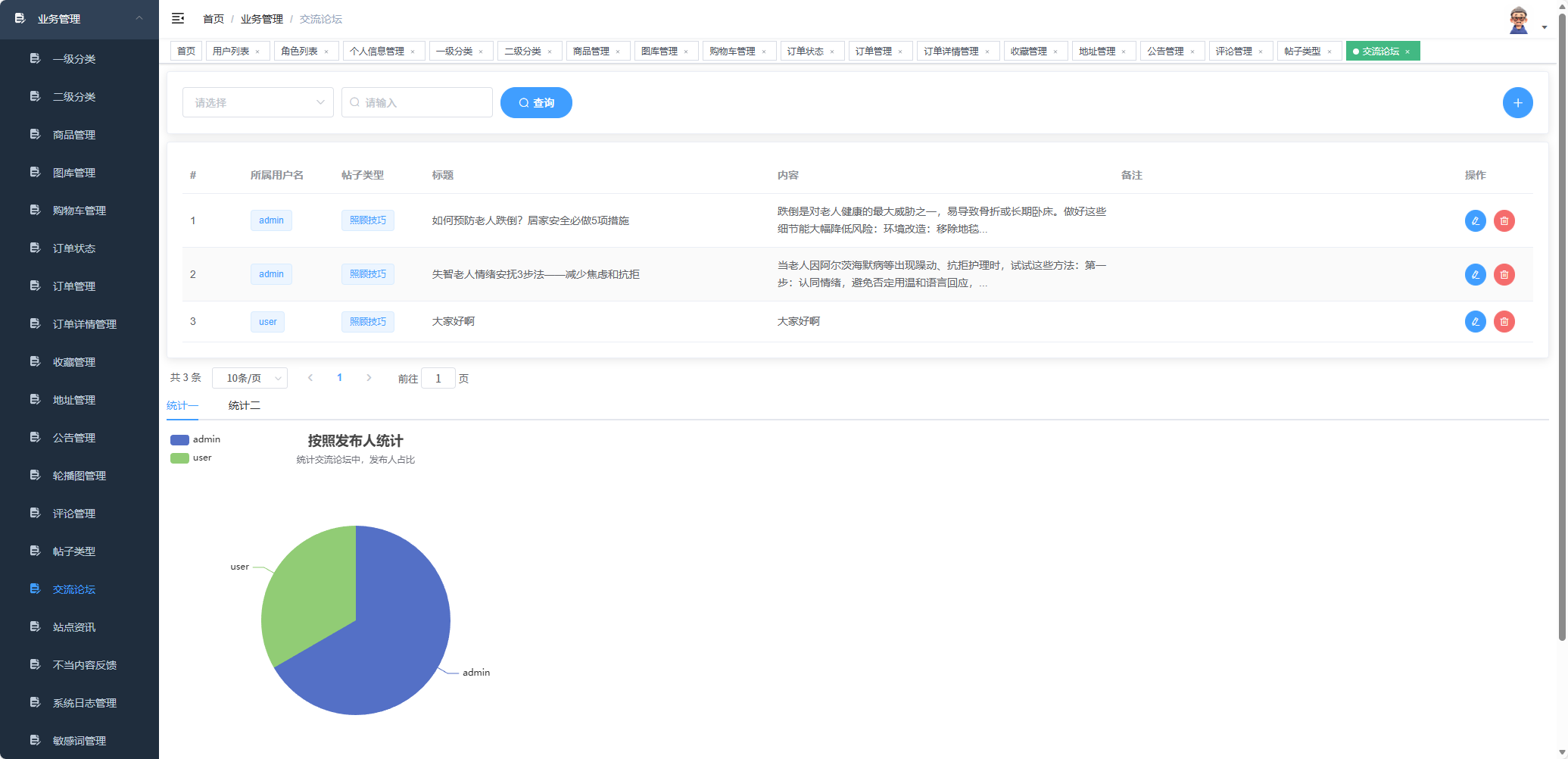This screenshot has width=1568, height=759.
Task: Click the 前往 page number input field
Action: pos(438,378)
